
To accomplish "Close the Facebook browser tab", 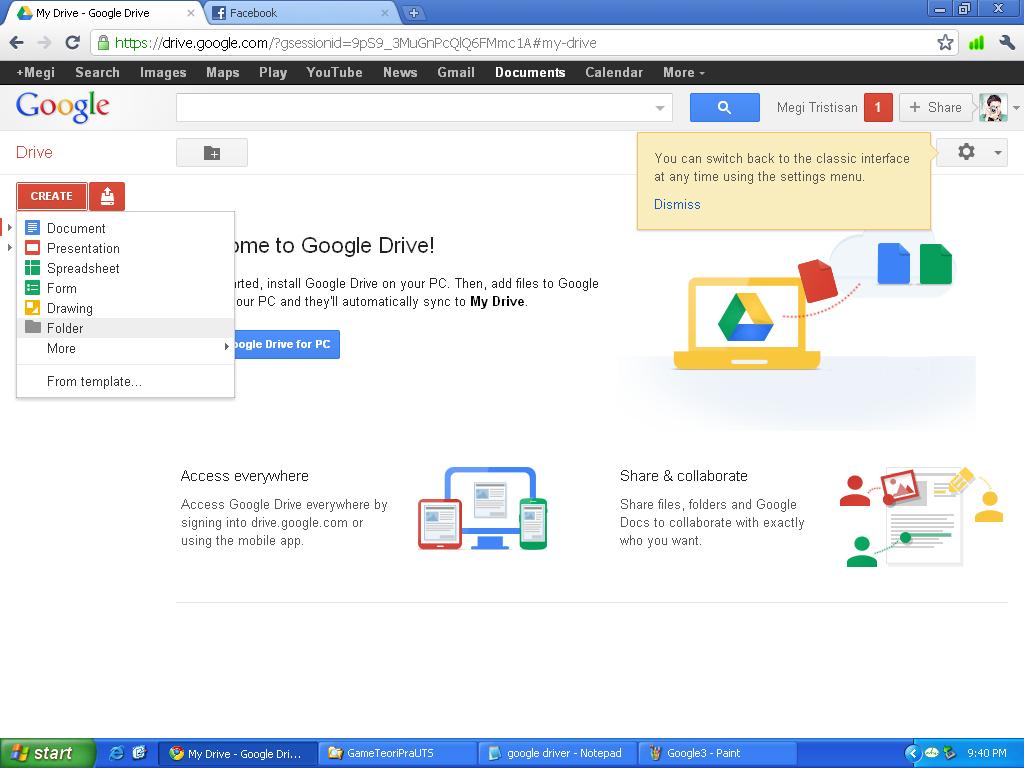I will (385, 12).
